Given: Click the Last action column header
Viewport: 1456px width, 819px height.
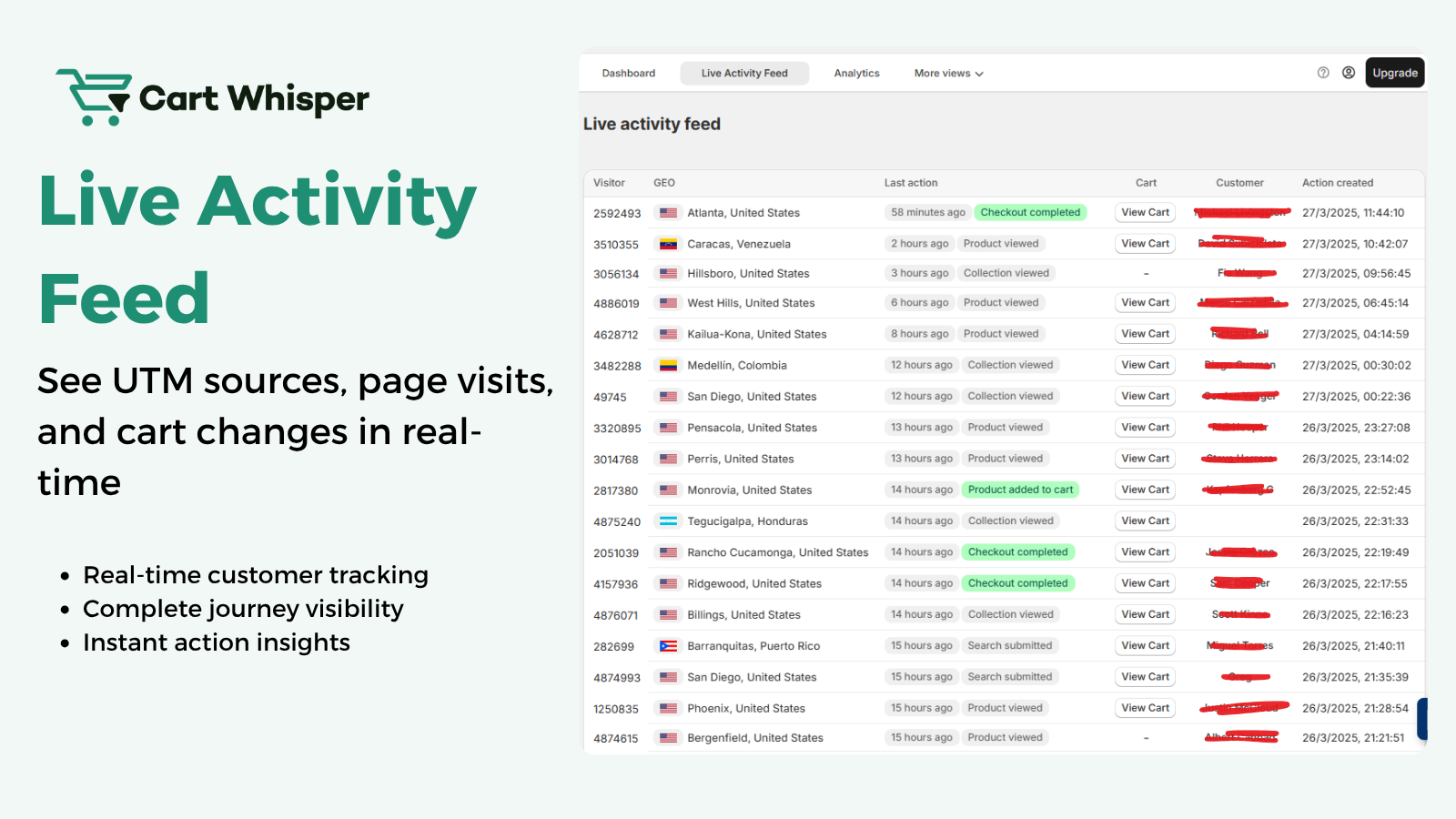Looking at the screenshot, I should [x=911, y=183].
